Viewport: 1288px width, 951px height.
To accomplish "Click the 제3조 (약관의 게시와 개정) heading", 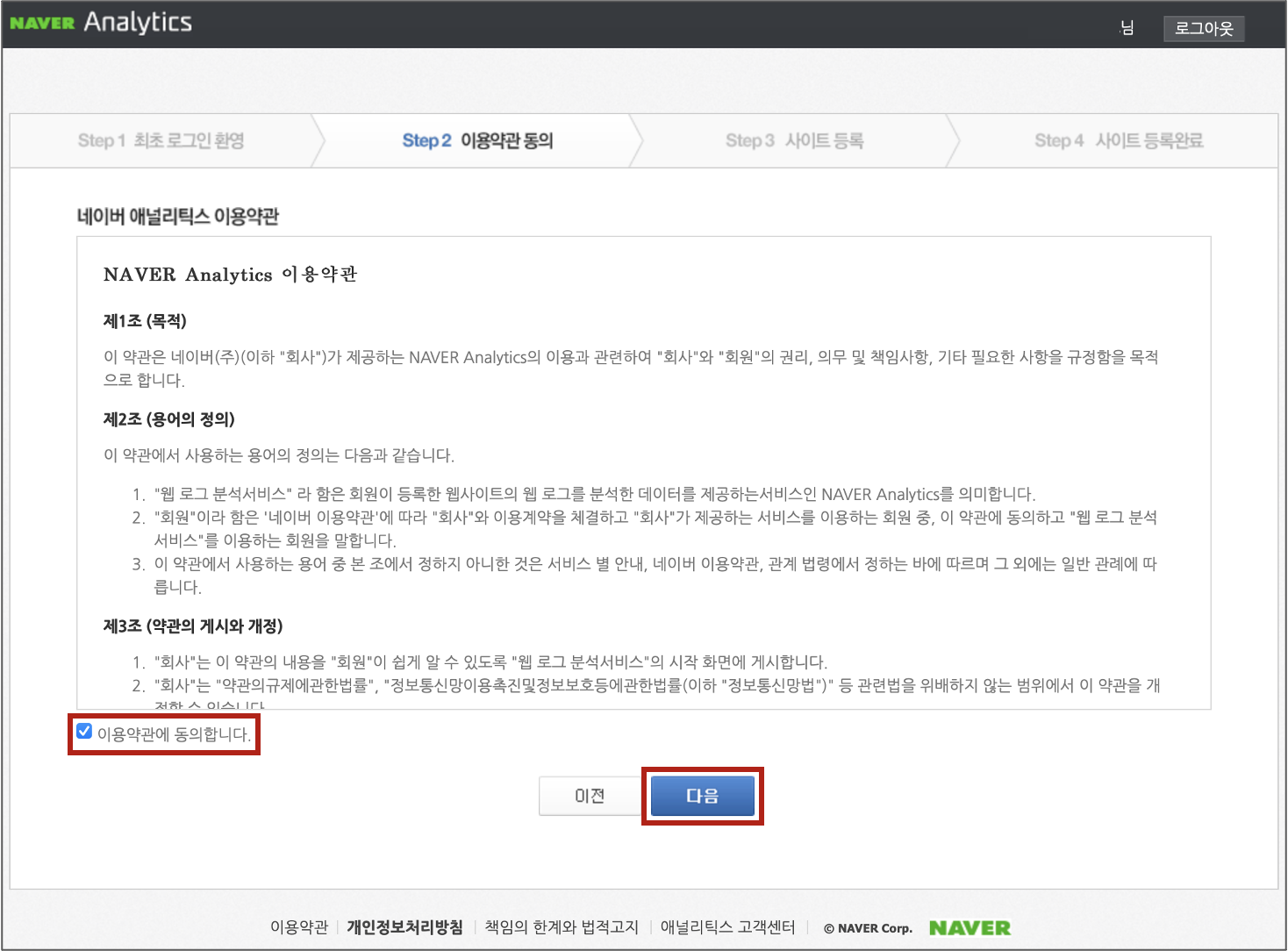I will point(193,626).
